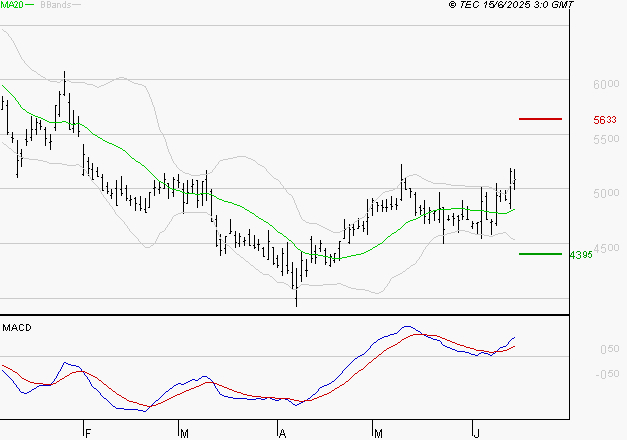Screen dimensions: 627x440
Task: Click the 050 label on MACD axis
Action: [x=606, y=350]
